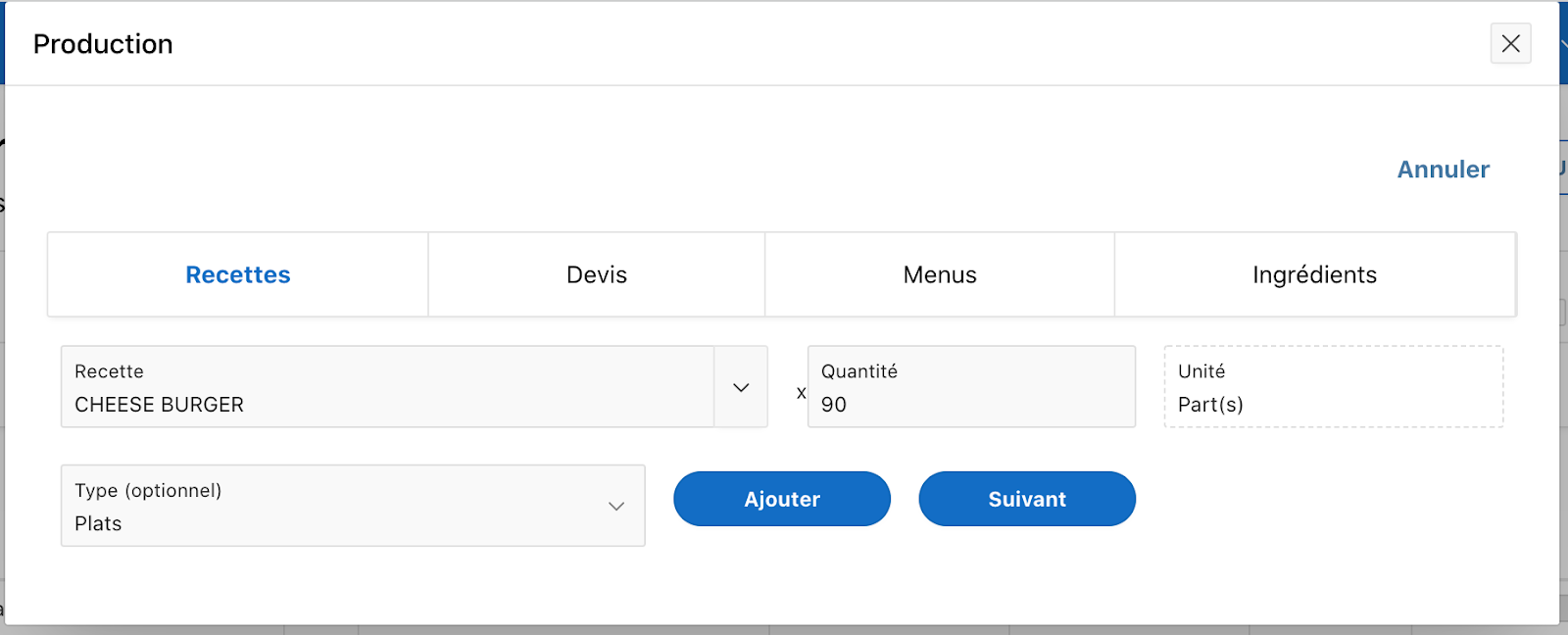This screenshot has width=1568, height=635.
Task: Go to the Ingrédients tab
Action: point(1314,275)
